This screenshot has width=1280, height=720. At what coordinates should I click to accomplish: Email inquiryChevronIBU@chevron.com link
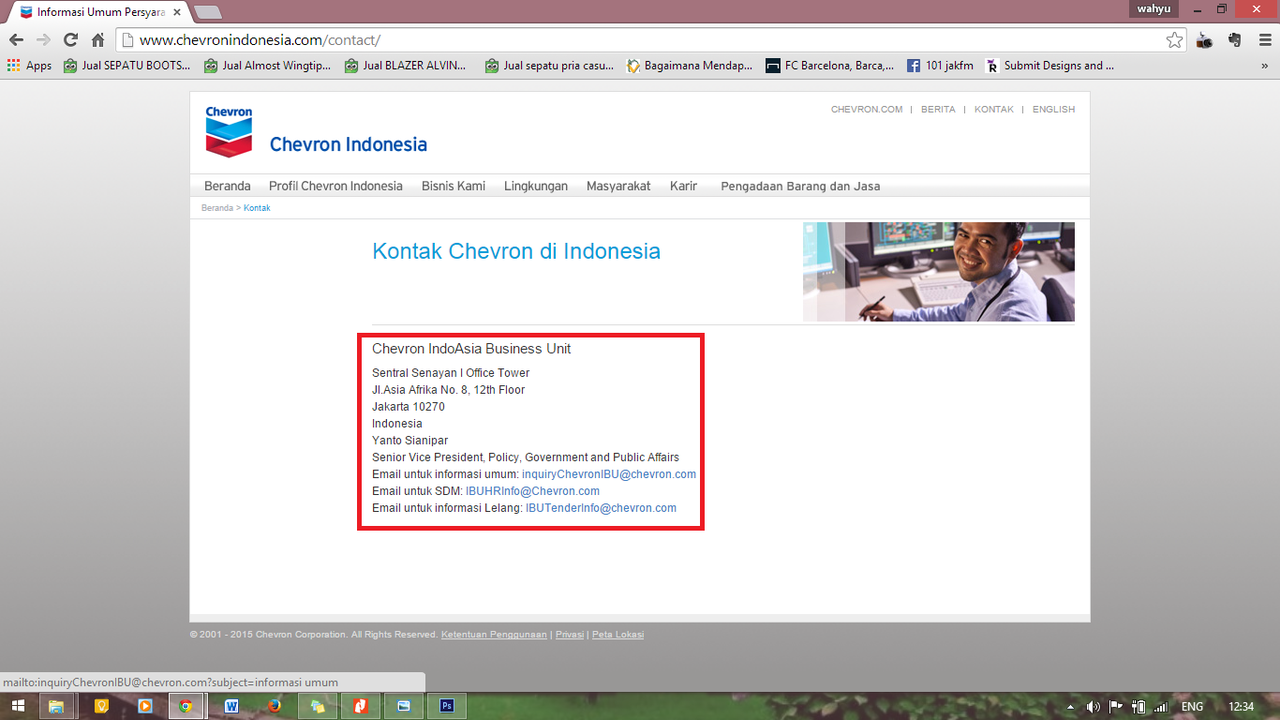pos(609,474)
